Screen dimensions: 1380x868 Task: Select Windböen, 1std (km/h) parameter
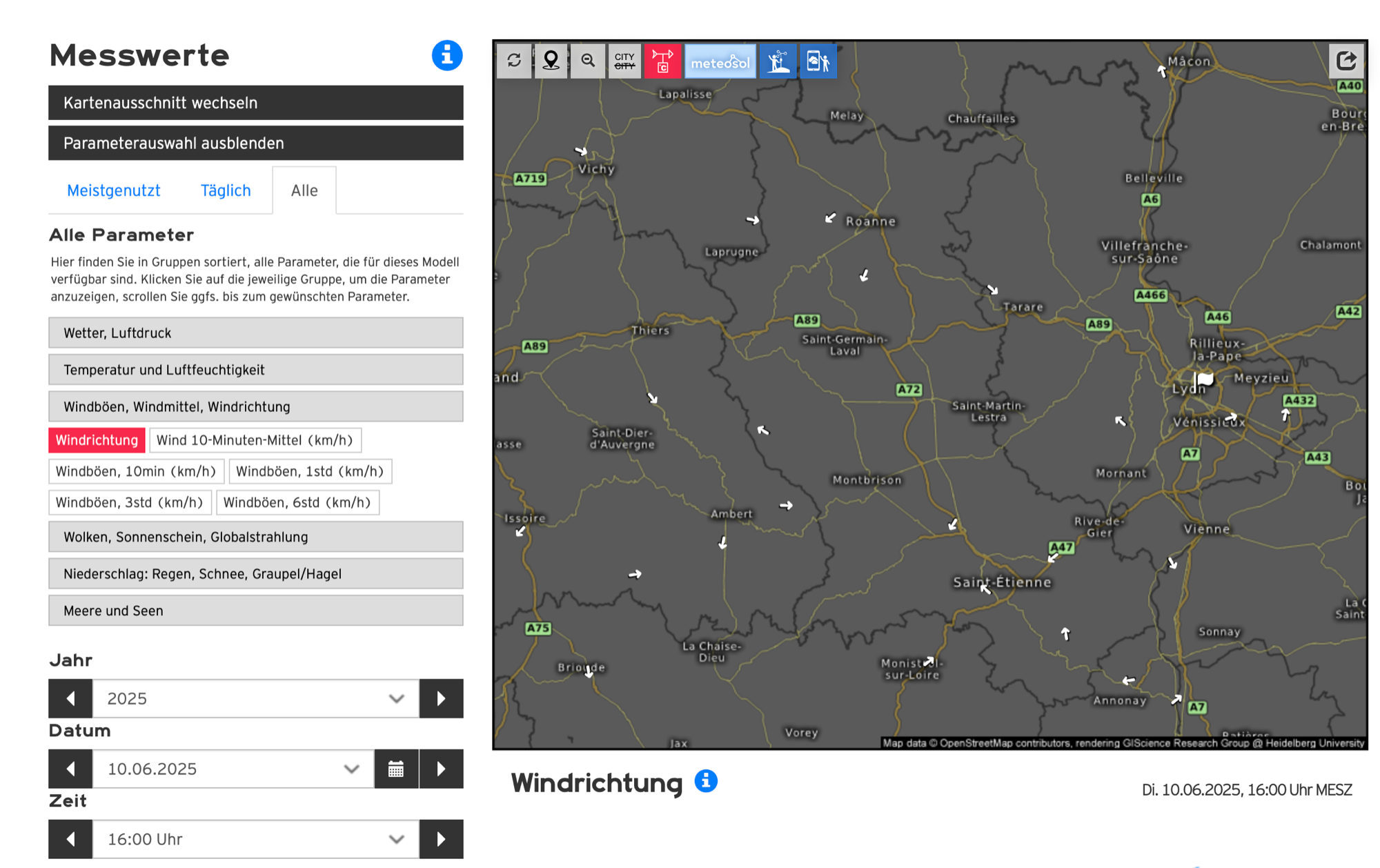(x=310, y=471)
